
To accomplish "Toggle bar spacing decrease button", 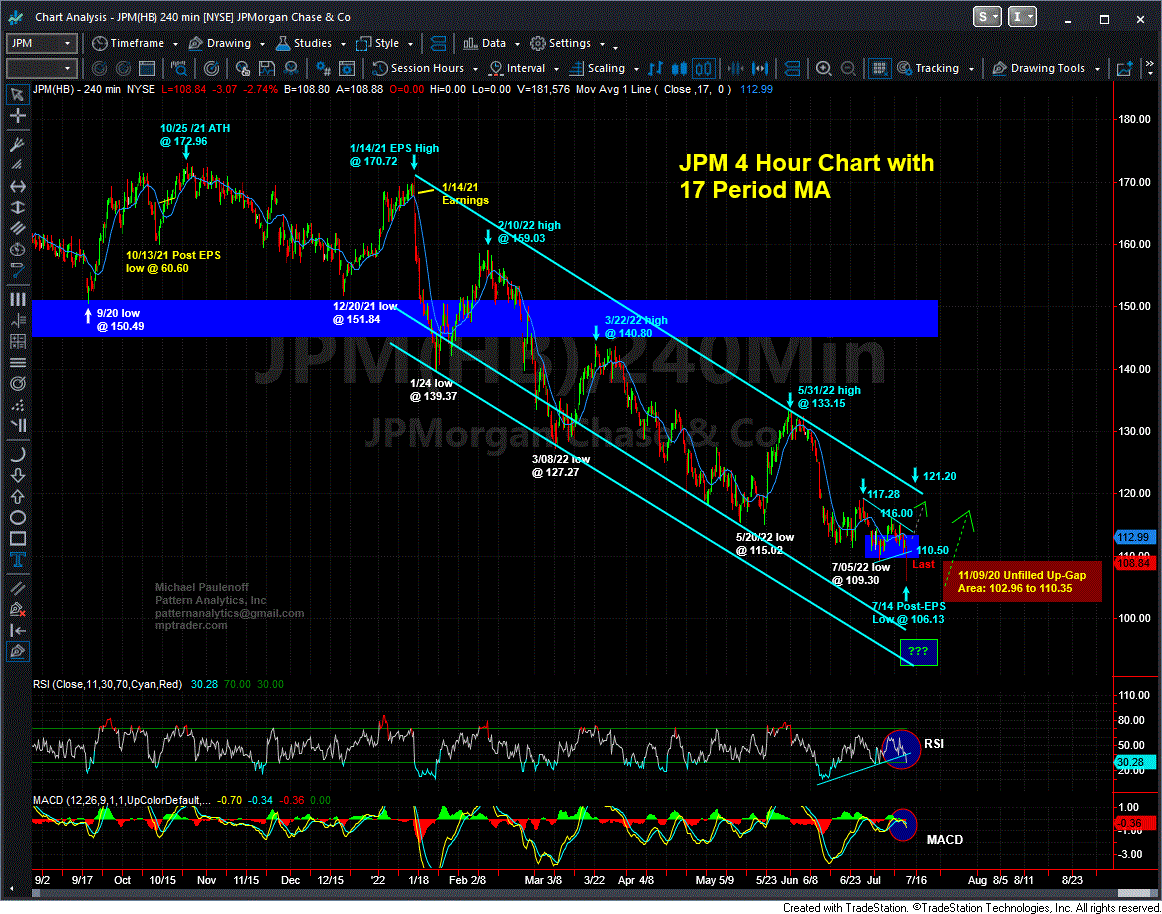I will coord(736,68).
